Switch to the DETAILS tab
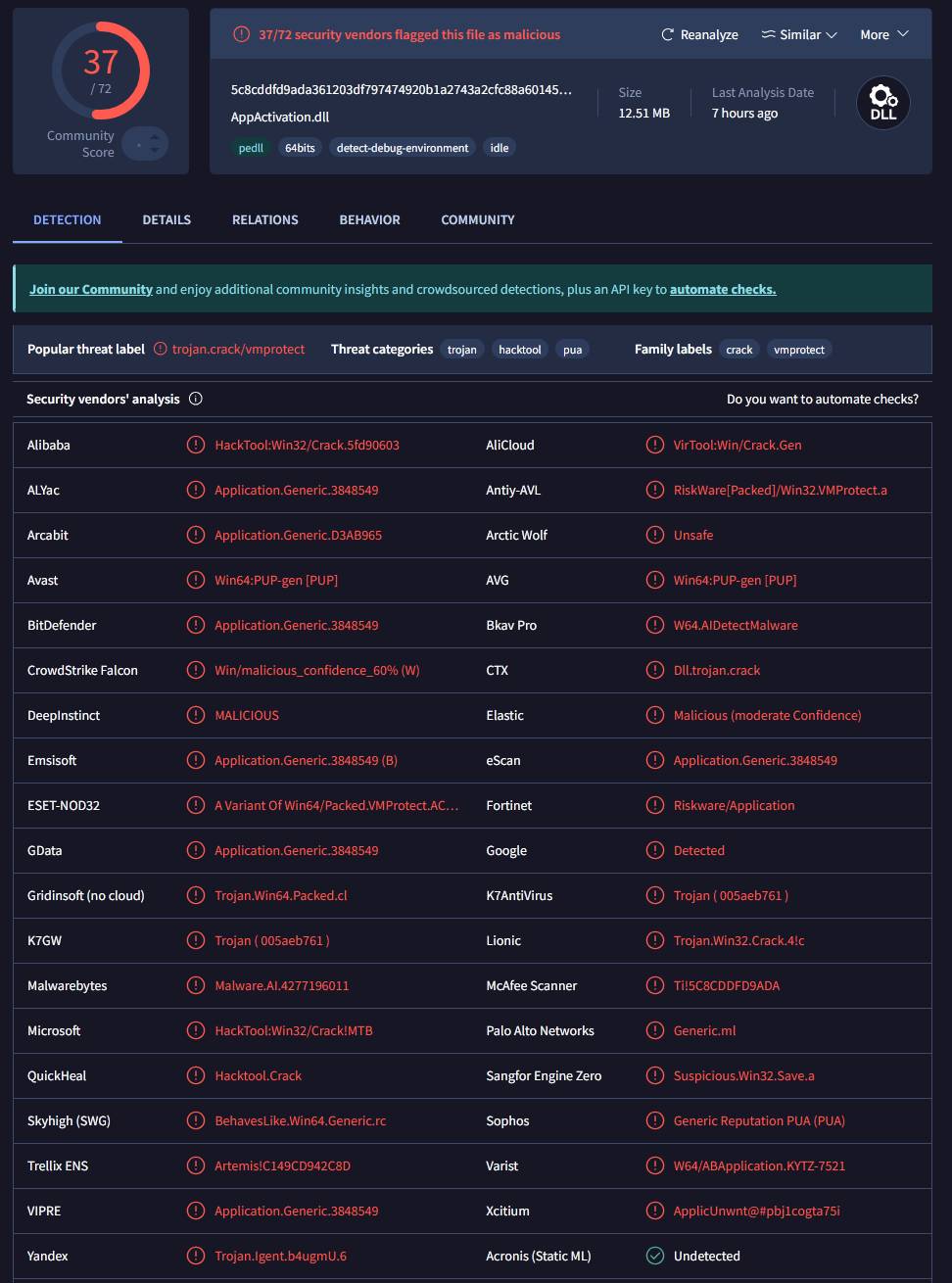The width and height of the screenshot is (952, 1283). [x=167, y=219]
